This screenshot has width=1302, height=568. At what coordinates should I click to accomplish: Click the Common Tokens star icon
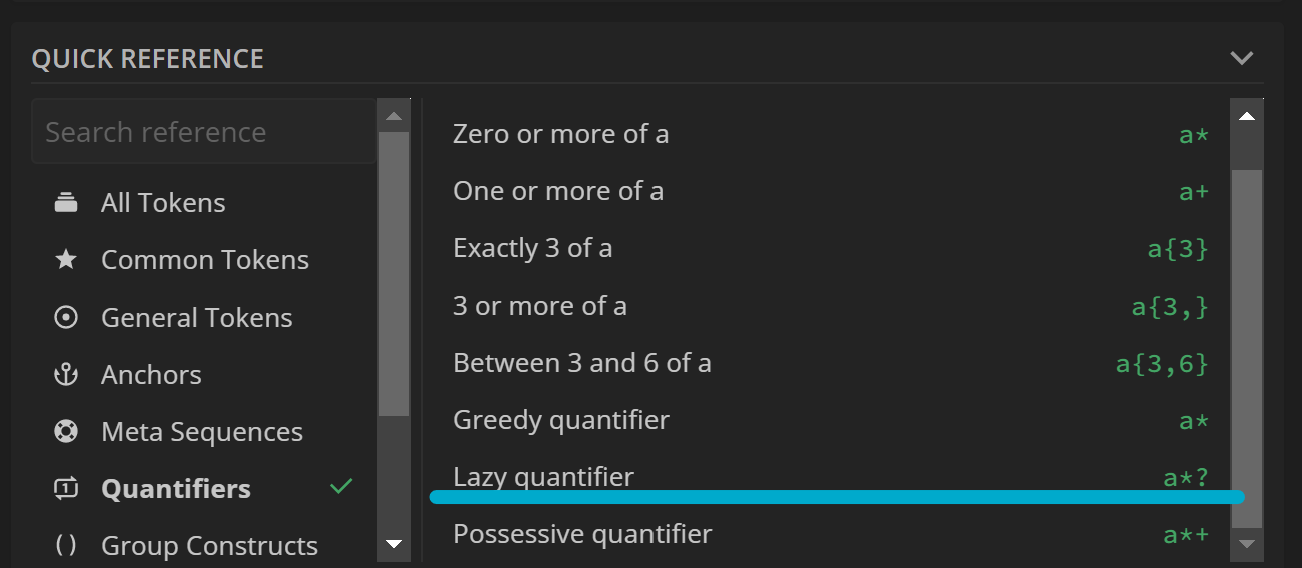click(x=66, y=260)
